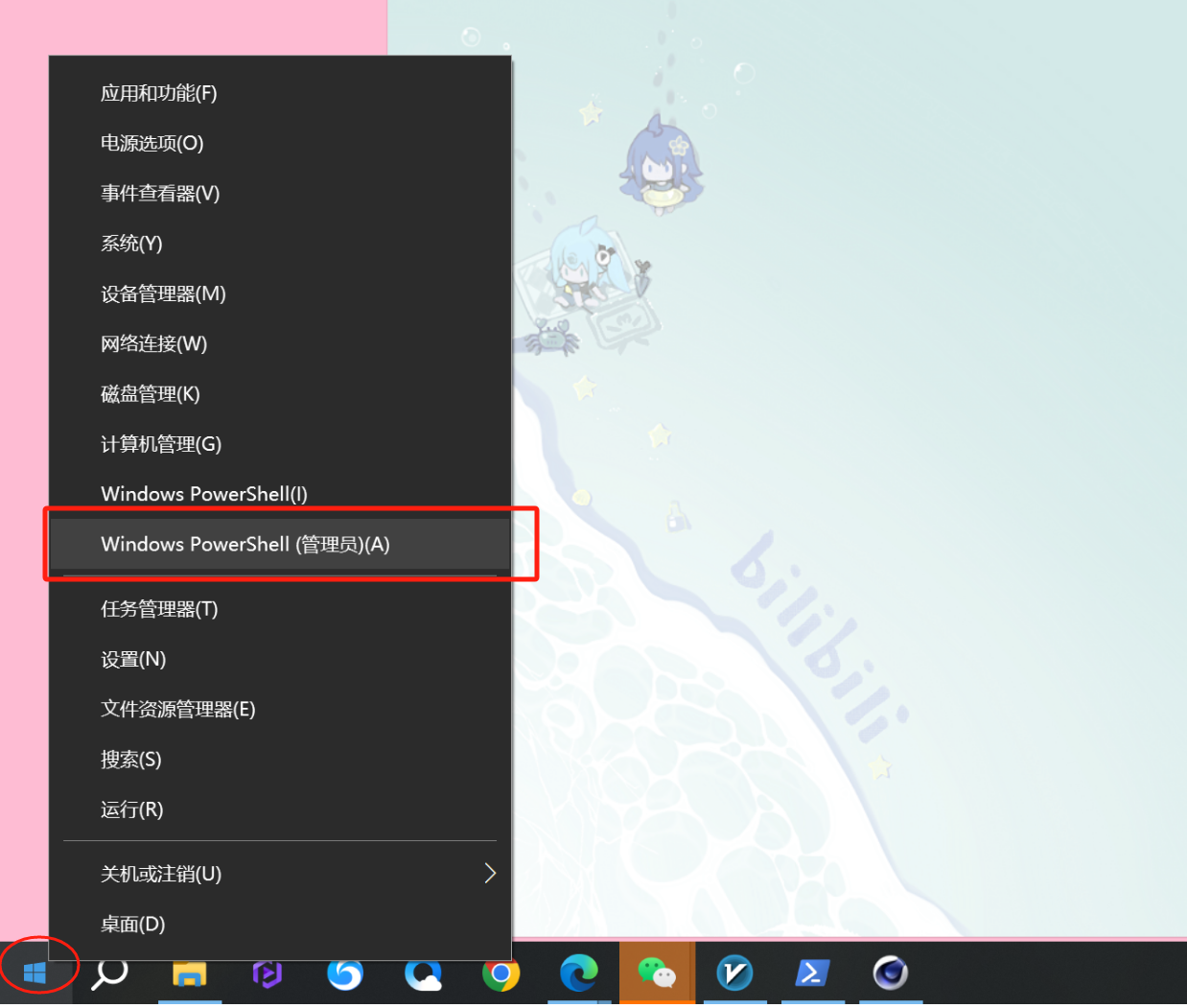Screen dimensions: 1187x1008
Task: Choose Windows PowerShell(I) menu entry
Action: (x=204, y=494)
